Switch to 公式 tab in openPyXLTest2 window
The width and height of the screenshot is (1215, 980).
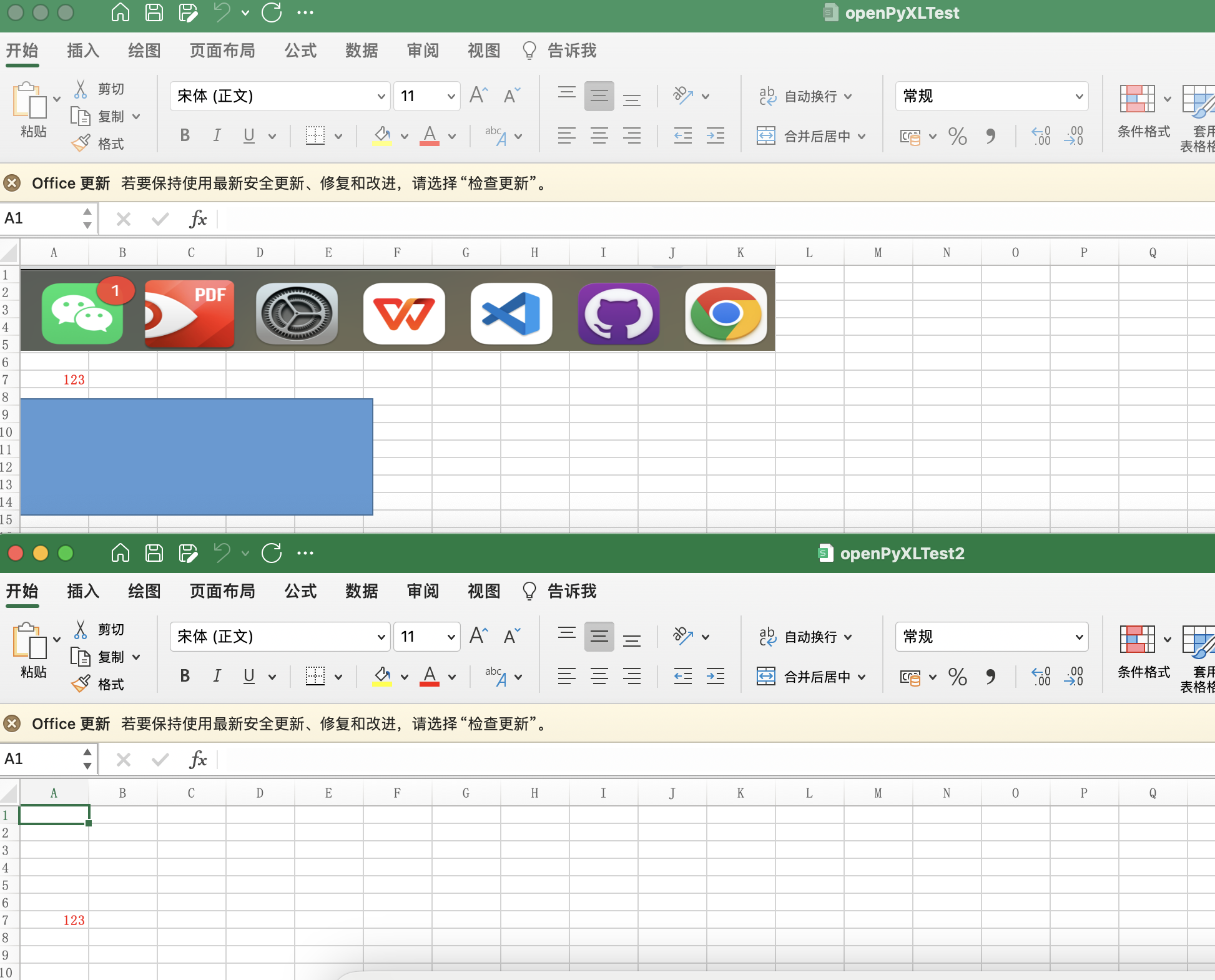(300, 590)
